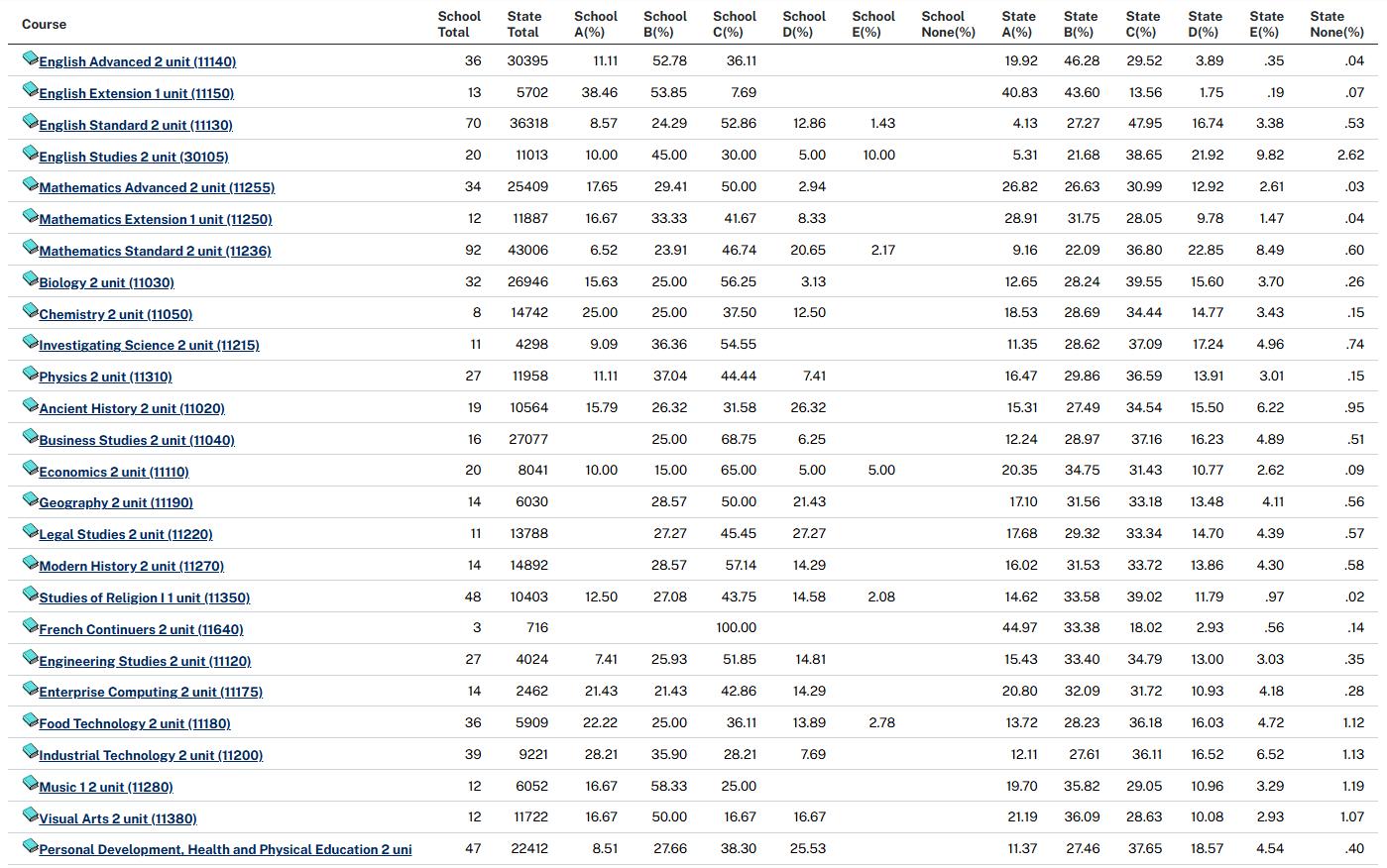Viewport: 1387px width, 868px height.
Task: Open Personal Development, Health and Physical Education link
Action: pyautogui.click(x=225, y=849)
